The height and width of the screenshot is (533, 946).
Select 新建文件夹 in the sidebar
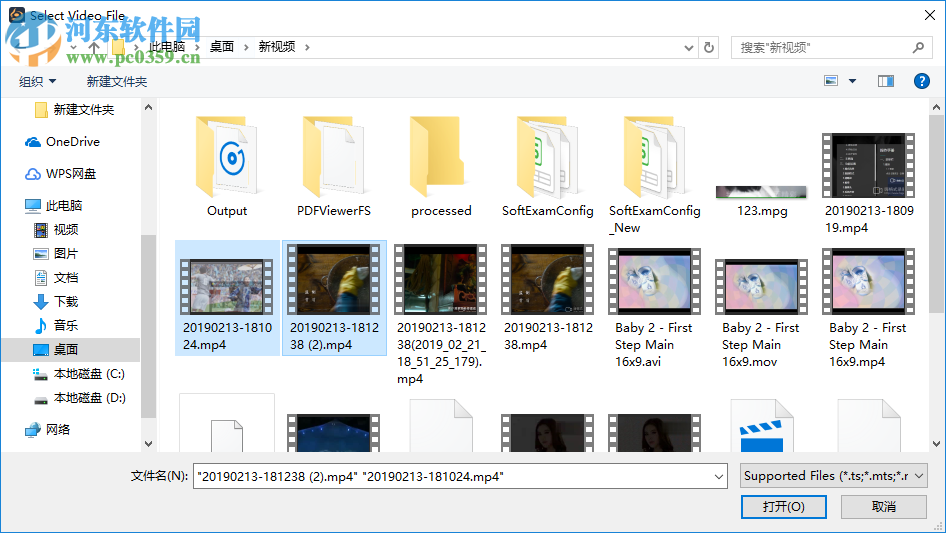pos(74,110)
